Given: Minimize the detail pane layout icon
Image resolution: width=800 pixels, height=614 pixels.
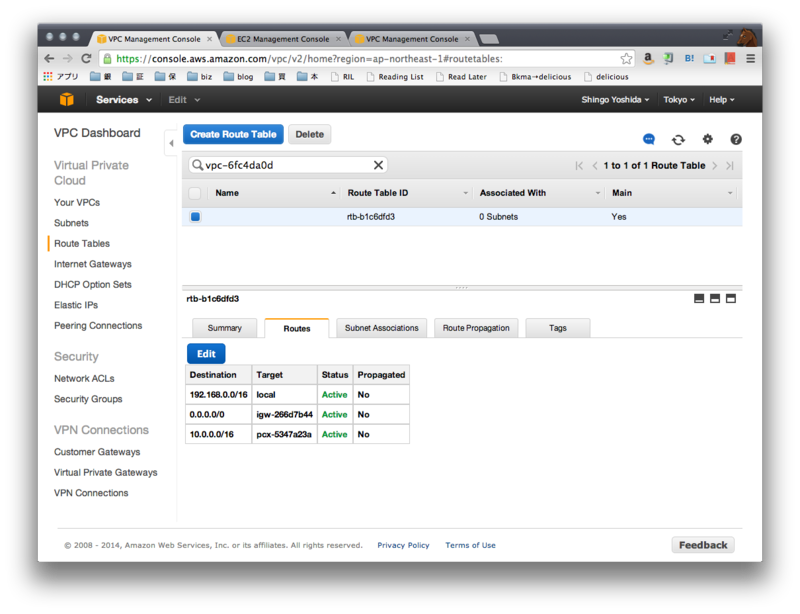Looking at the screenshot, I should pos(699,299).
